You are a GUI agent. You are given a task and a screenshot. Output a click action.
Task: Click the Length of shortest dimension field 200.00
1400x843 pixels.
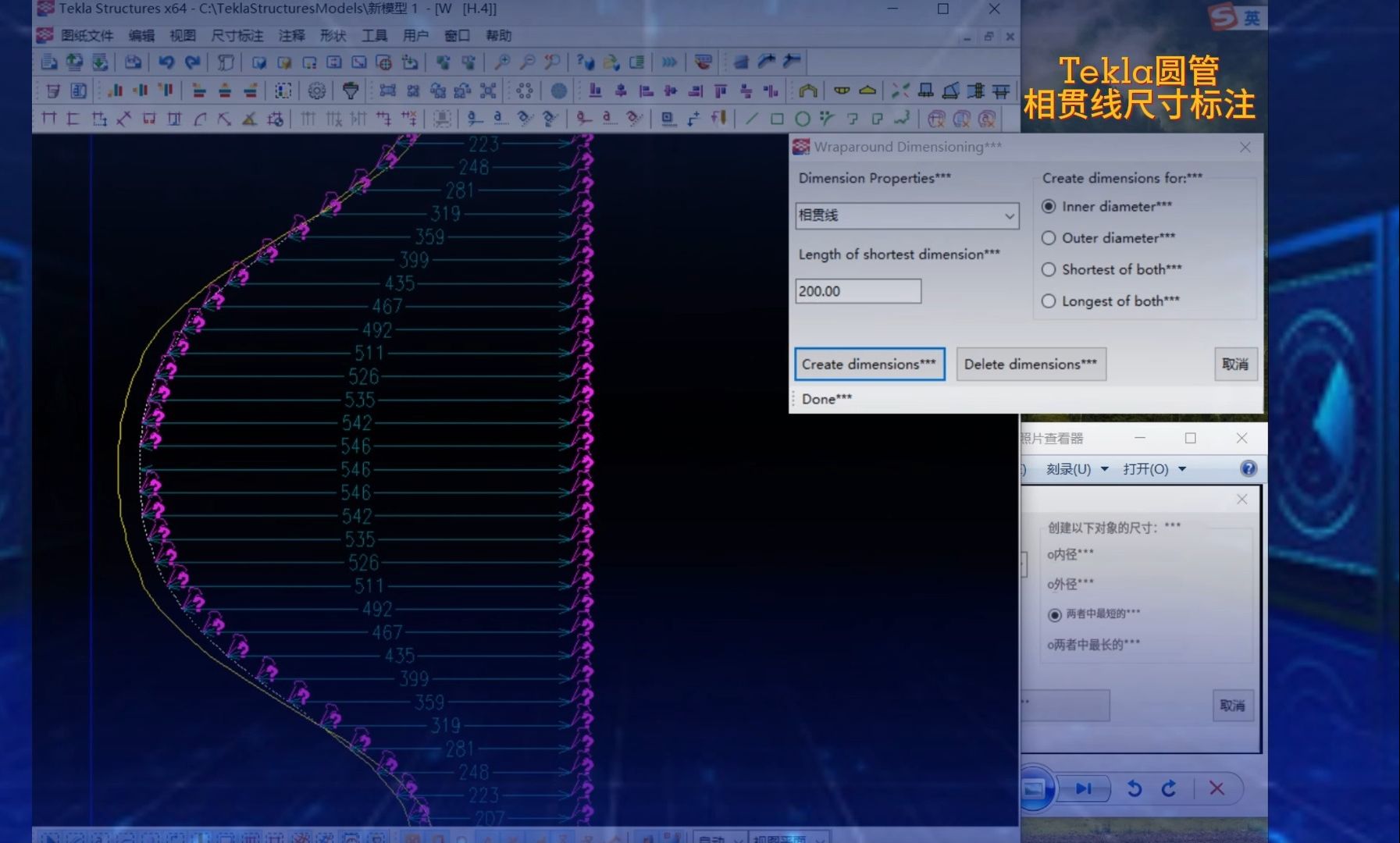point(858,291)
